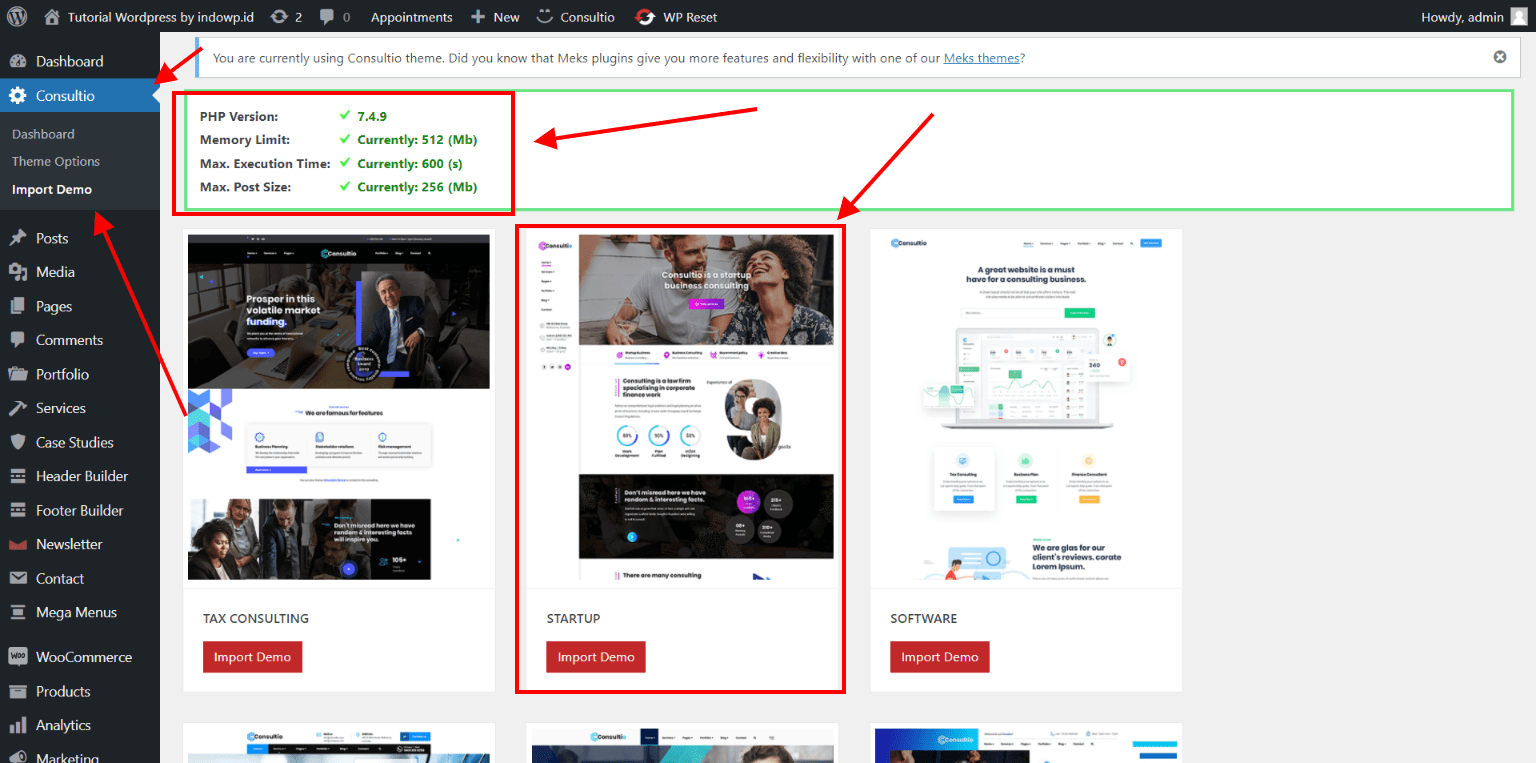Open the Meks themes link in notice
Screen dimensions: 1536x763
981,57
